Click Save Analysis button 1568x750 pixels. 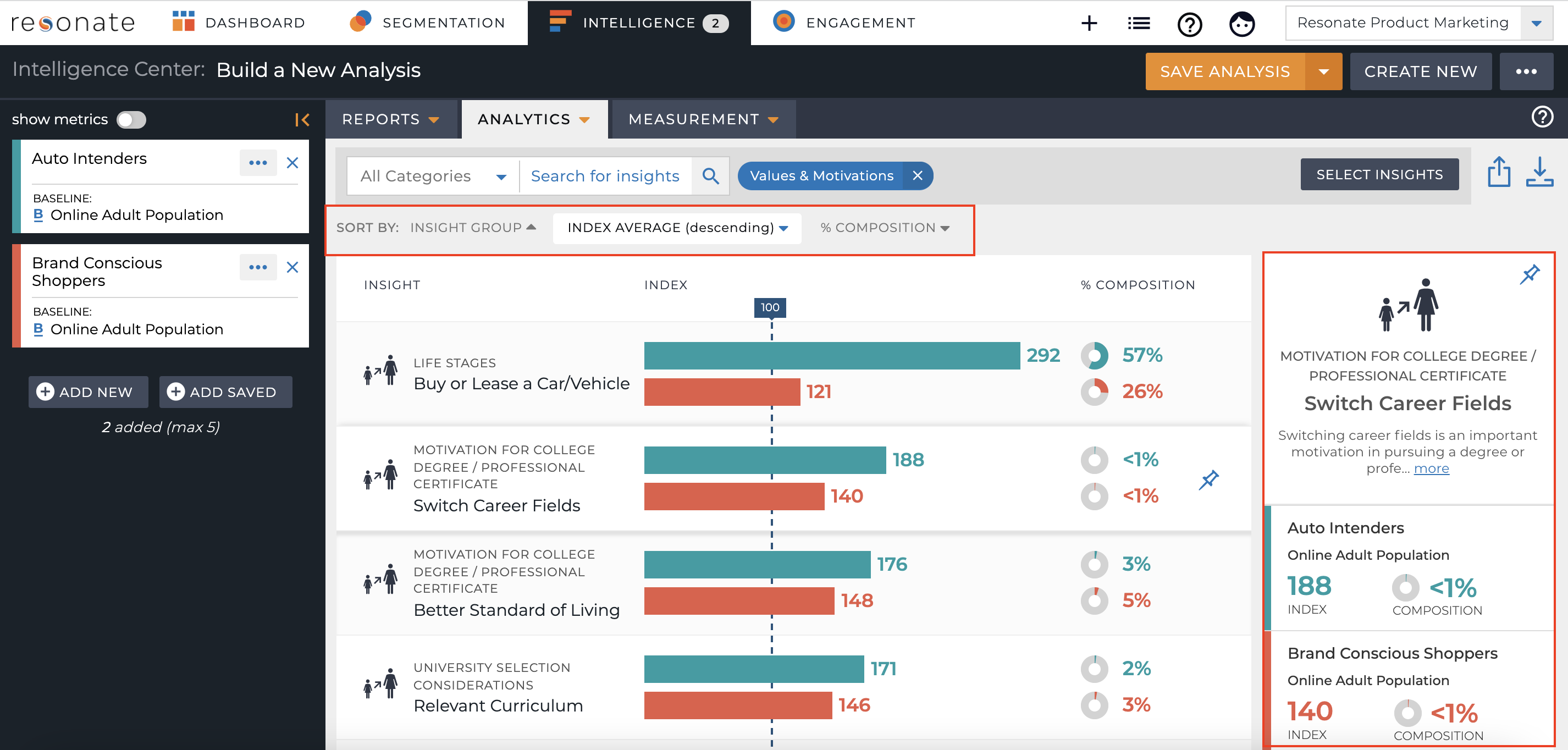pyautogui.click(x=1225, y=71)
